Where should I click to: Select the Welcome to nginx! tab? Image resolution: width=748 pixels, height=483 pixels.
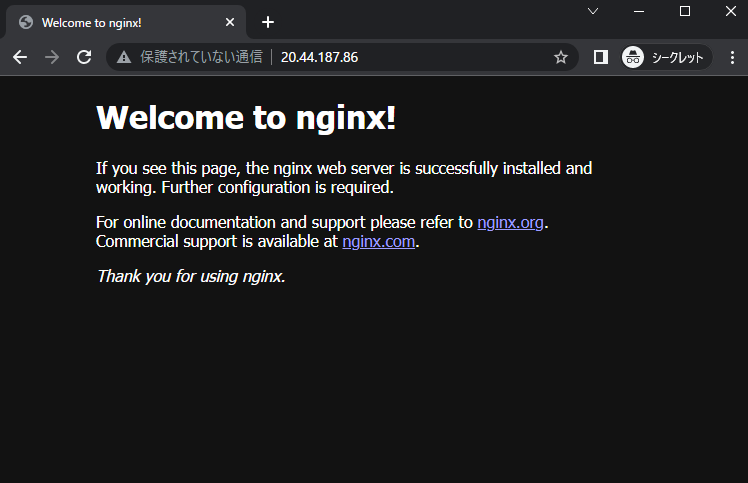(x=126, y=22)
